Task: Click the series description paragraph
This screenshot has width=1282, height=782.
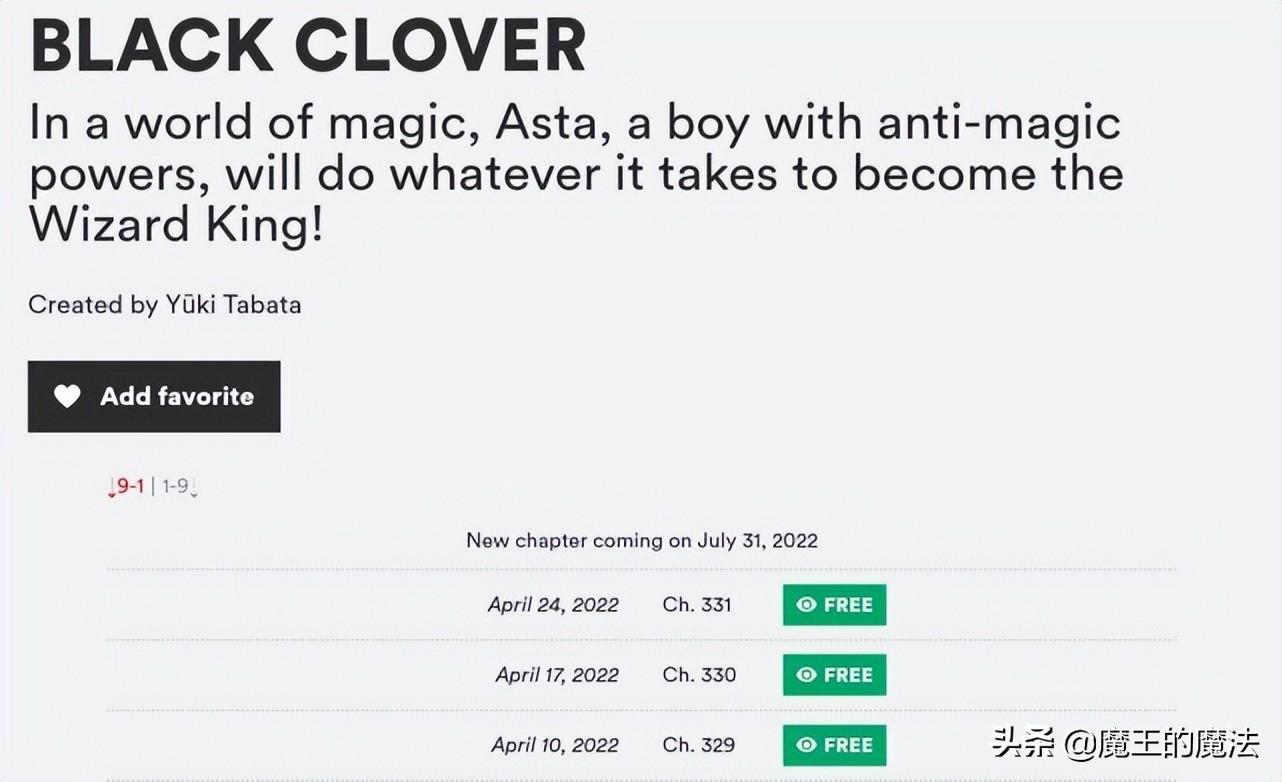Action: (x=575, y=175)
